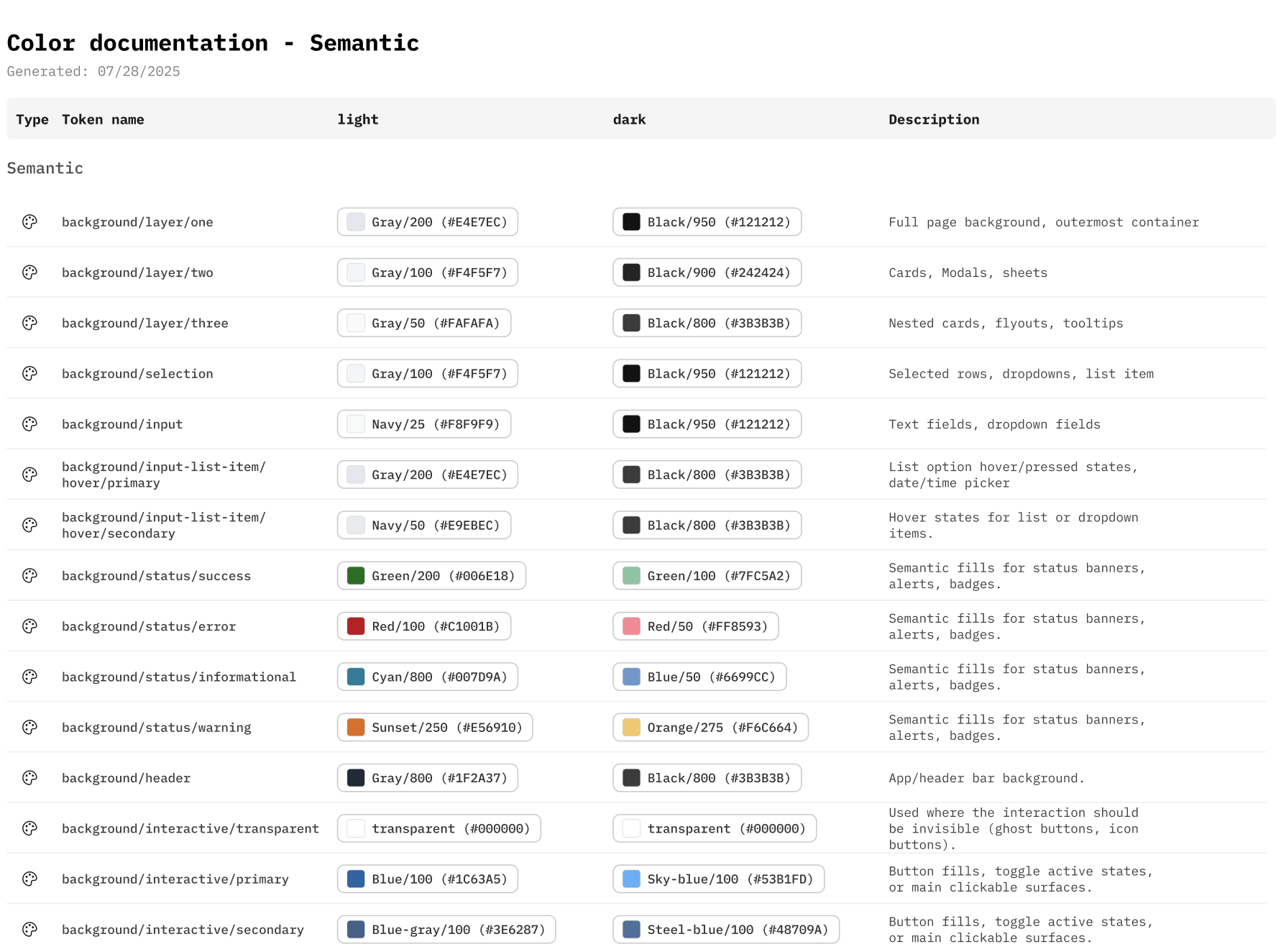
Task: Click palette icon for background/interactive/secondary
Action: (29, 929)
